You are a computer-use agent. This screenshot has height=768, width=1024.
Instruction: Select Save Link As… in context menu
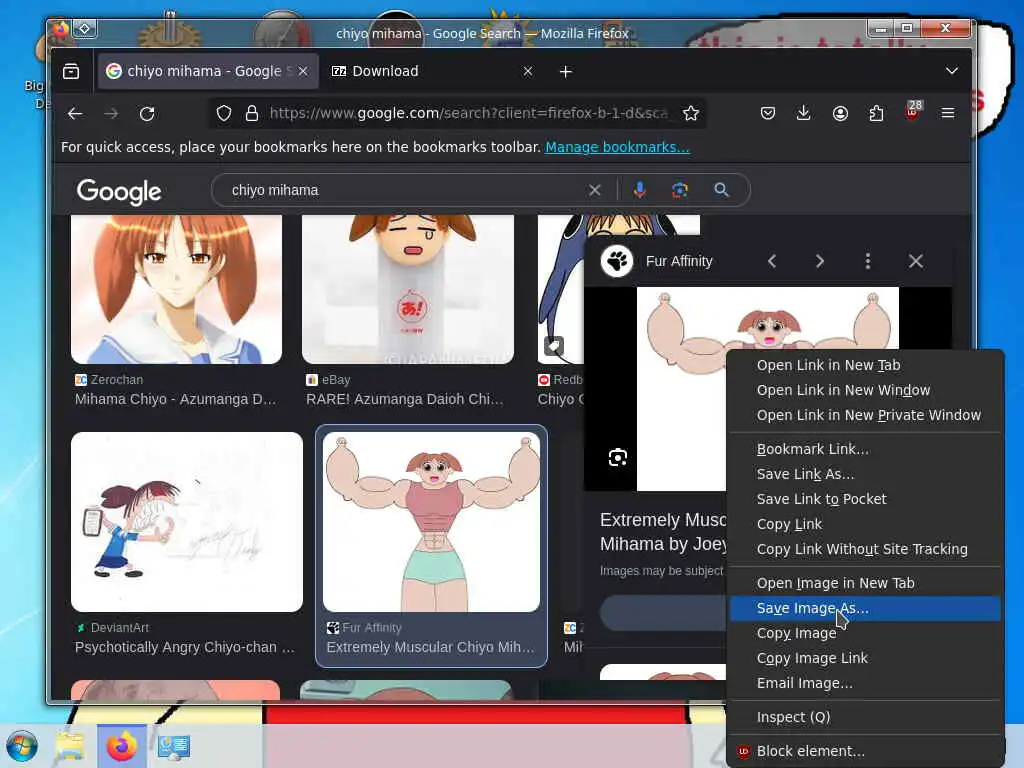point(865,474)
